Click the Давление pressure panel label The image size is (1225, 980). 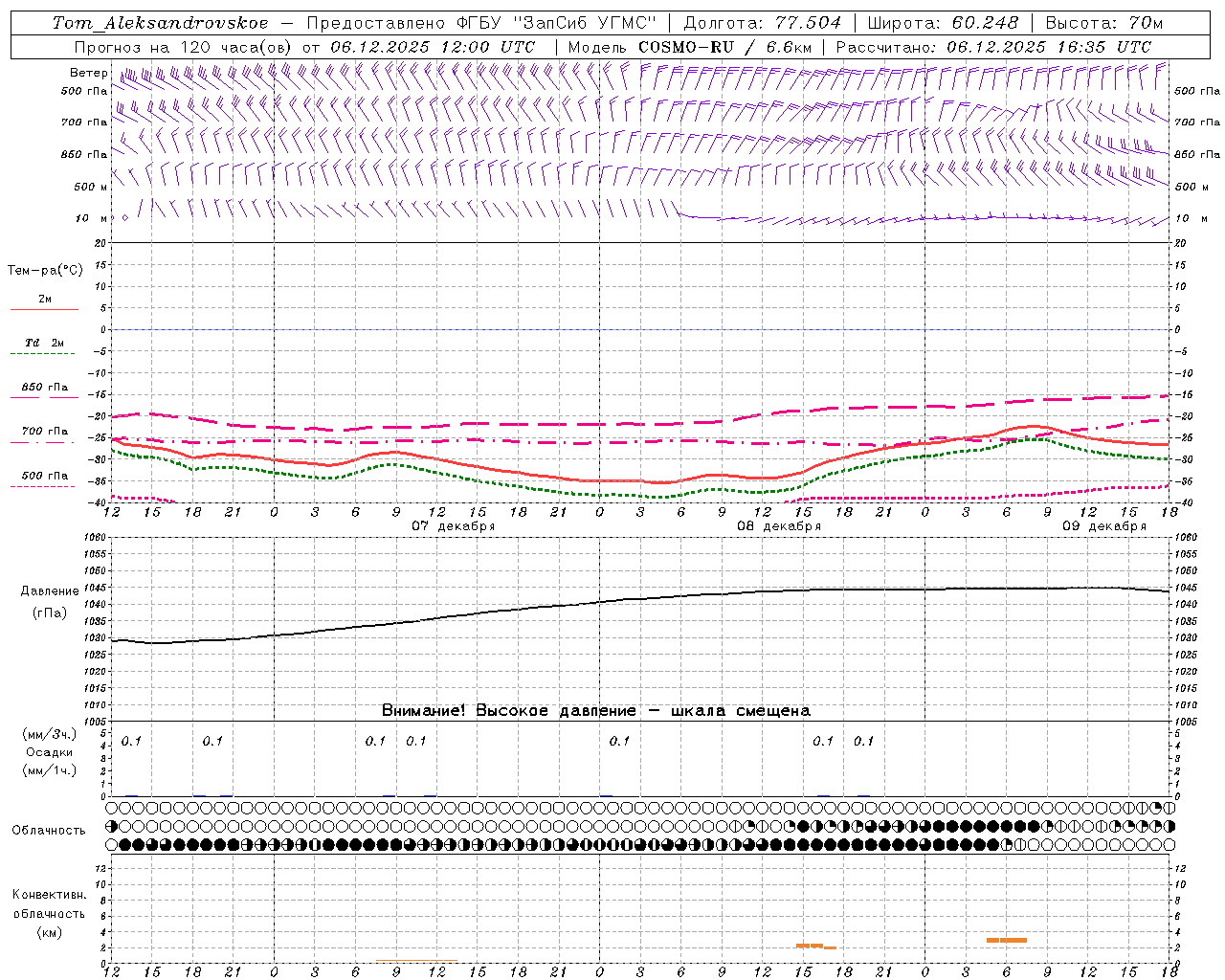(50, 591)
